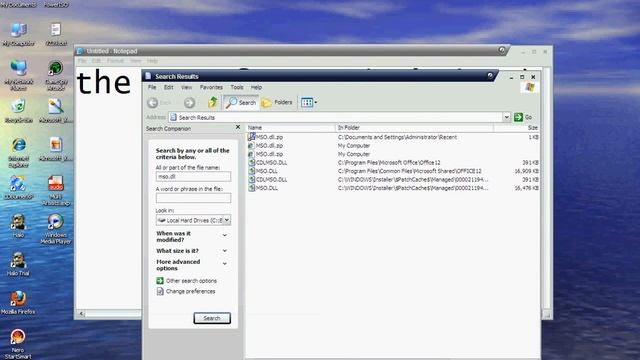Close the Search Companion pane

coord(238,127)
